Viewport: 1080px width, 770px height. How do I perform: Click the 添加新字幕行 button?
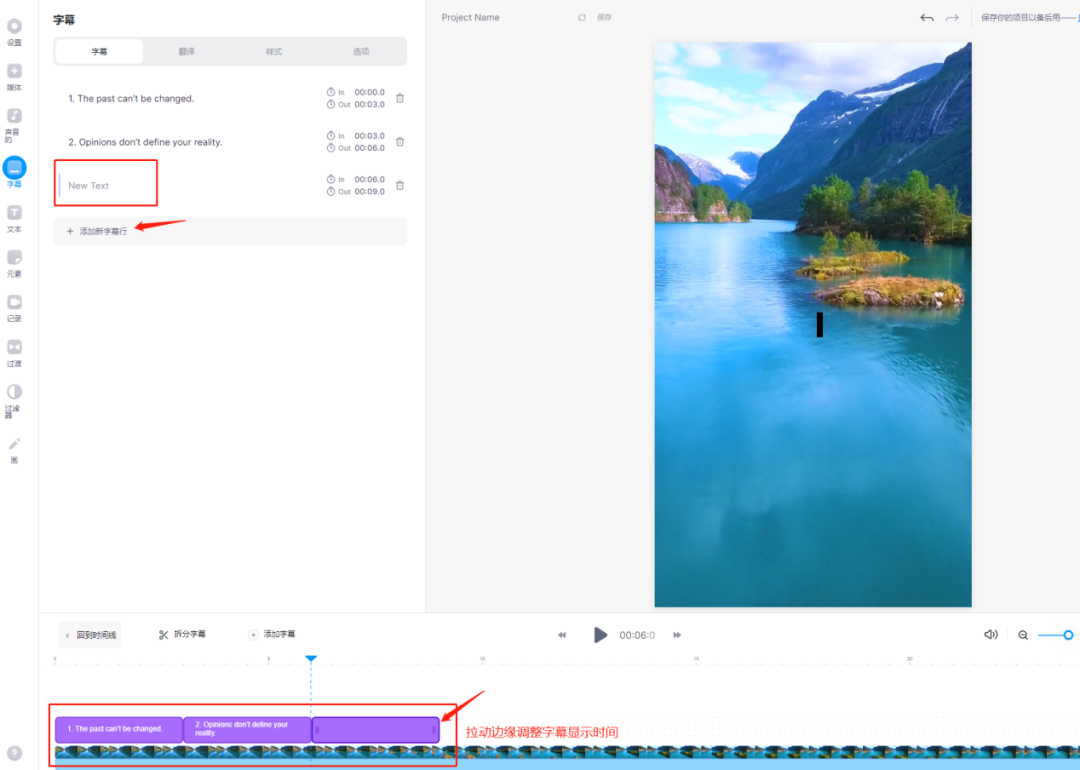(x=103, y=231)
